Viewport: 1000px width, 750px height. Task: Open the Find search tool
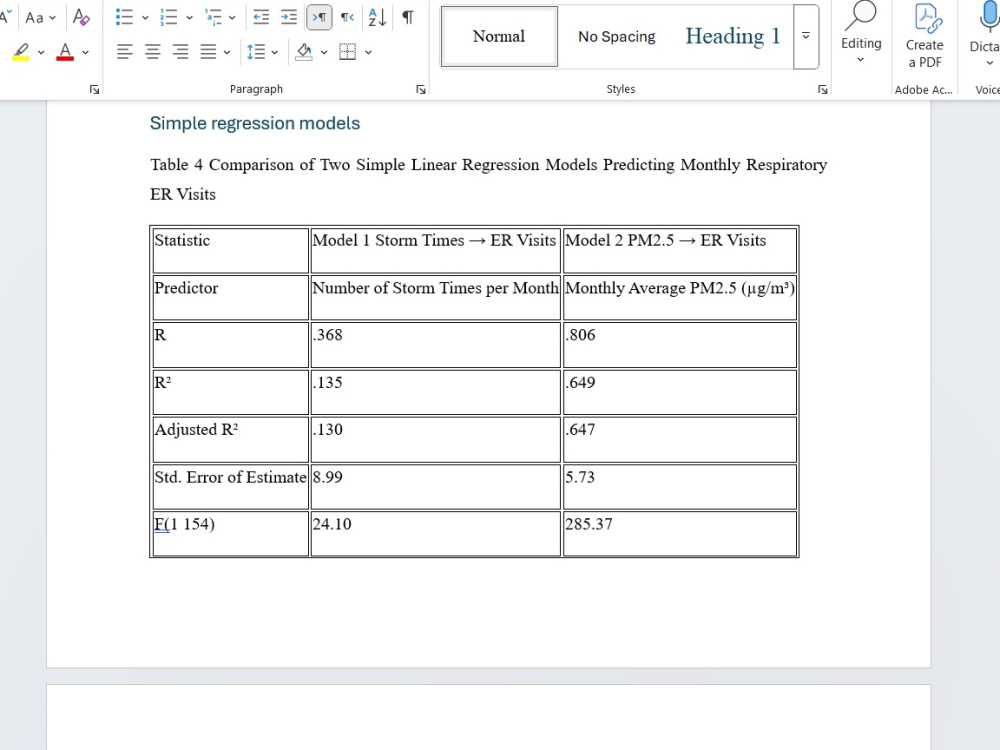click(x=860, y=16)
